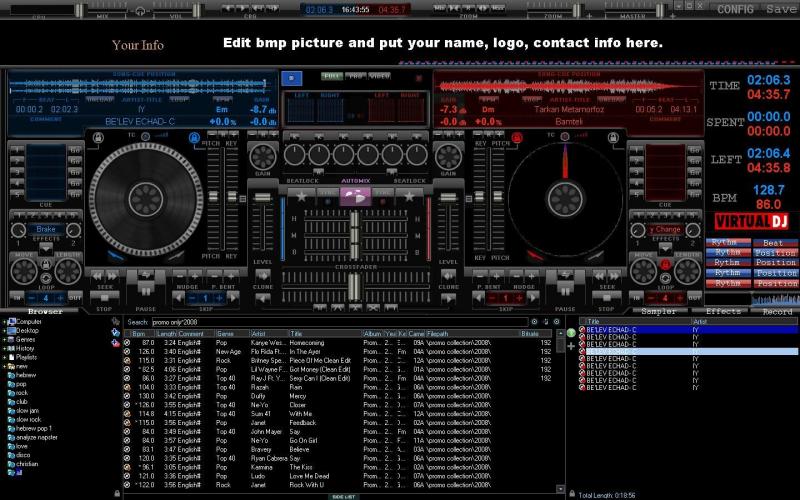Image resolution: width=800 pixels, height=500 pixels.
Task: Click right deck cue point 3 button
Action: coord(636,172)
